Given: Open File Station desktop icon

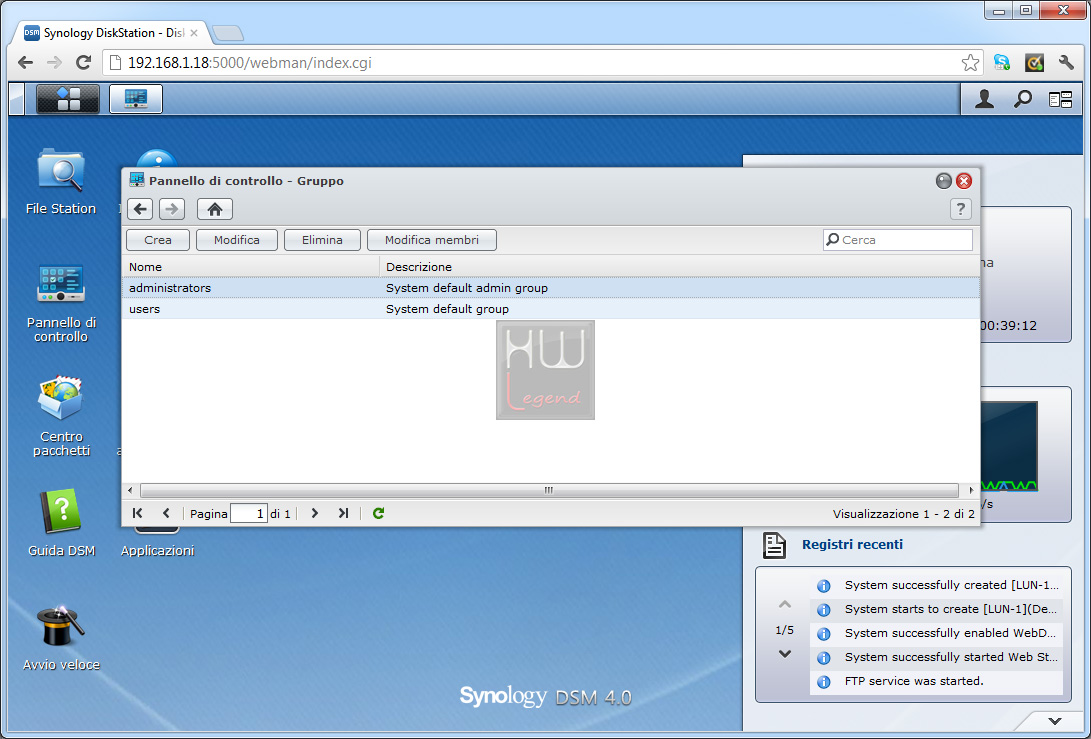Looking at the screenshot, I should point(61,181).
